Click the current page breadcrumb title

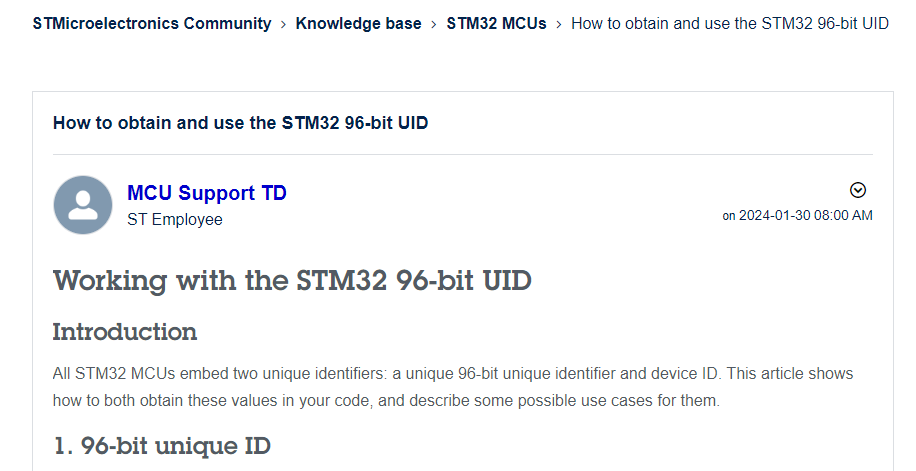[x=729, y=24]
